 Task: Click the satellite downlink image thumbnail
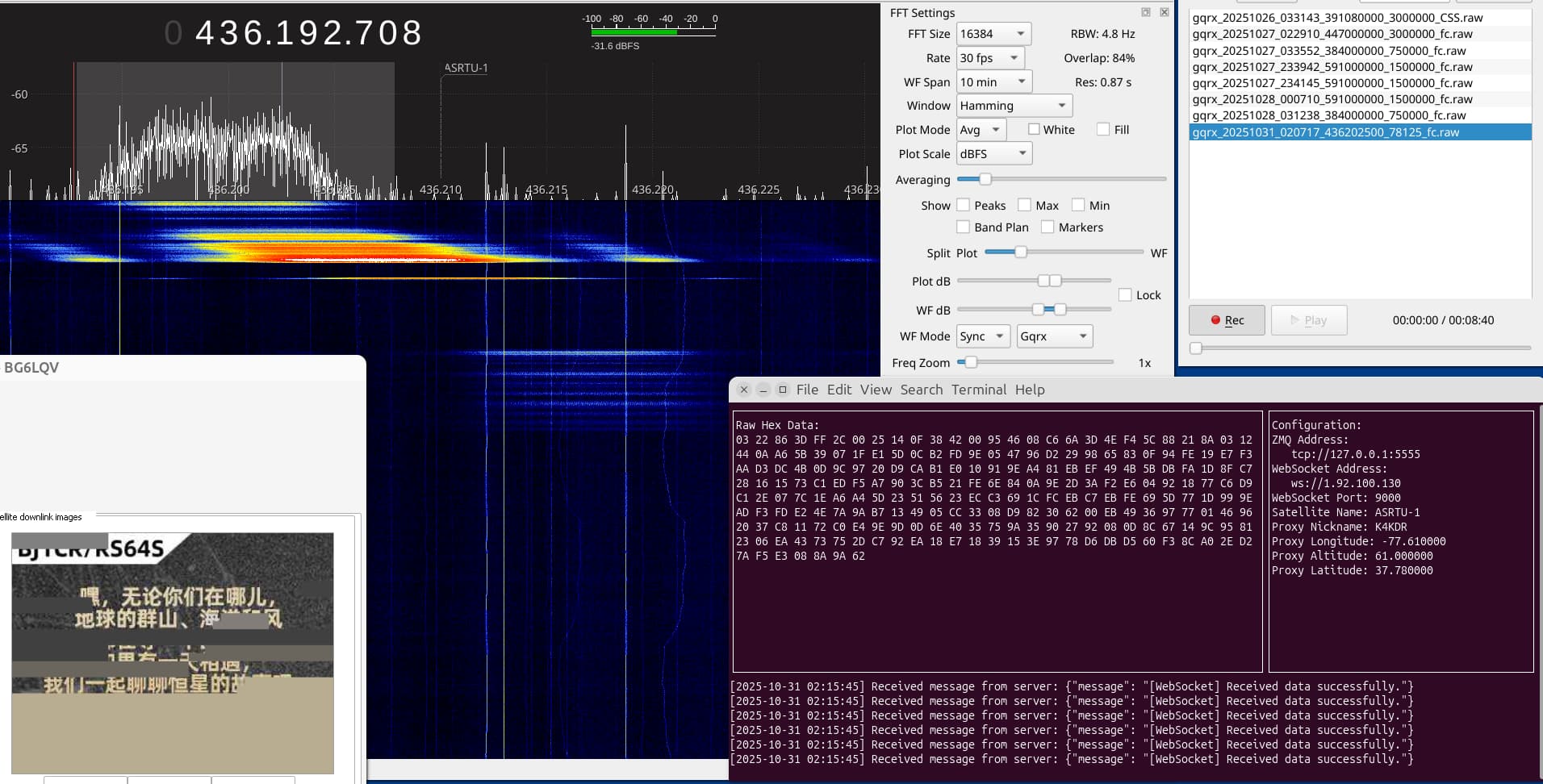[x=172, y=653]
